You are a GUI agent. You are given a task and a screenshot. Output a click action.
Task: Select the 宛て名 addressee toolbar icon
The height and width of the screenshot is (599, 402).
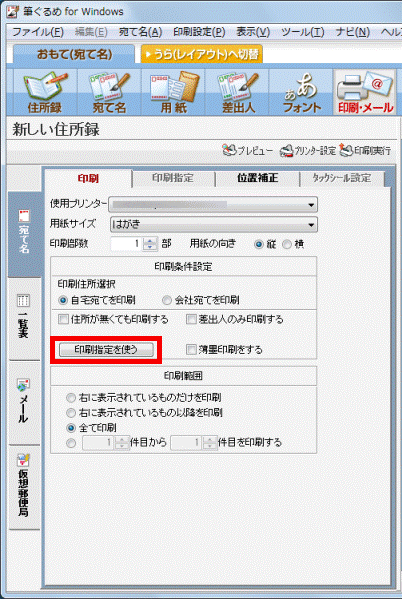point(109,92)
